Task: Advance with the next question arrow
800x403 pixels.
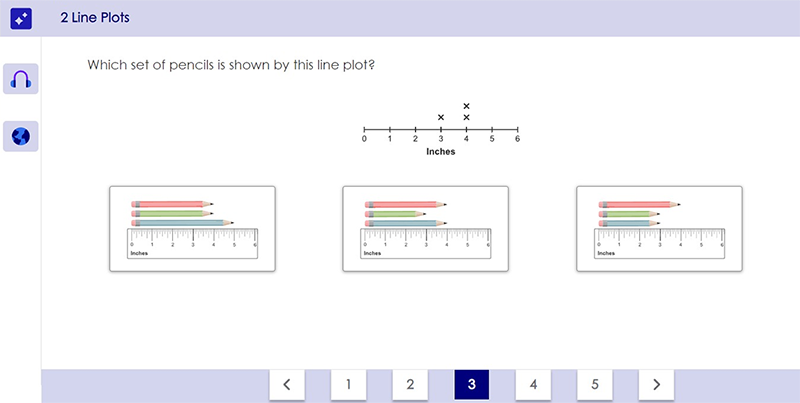Action: tap(656, 384)
